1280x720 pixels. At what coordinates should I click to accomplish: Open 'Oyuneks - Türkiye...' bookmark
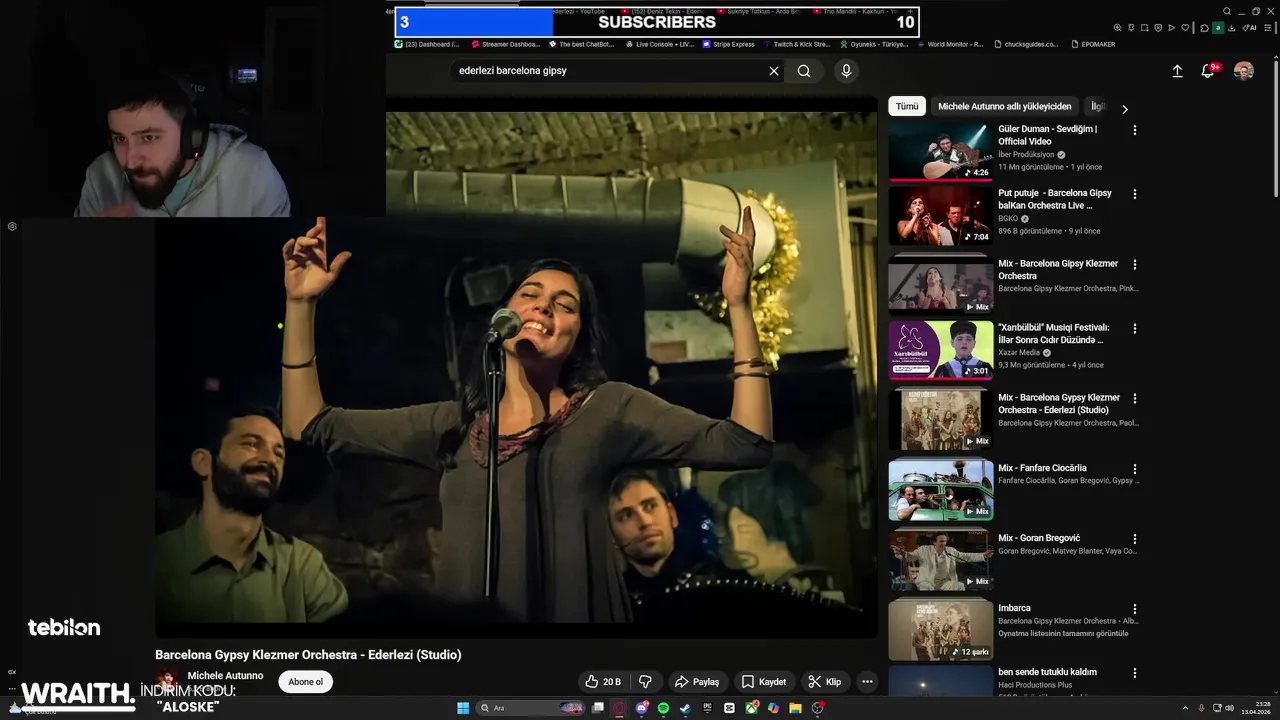[874, 44]
